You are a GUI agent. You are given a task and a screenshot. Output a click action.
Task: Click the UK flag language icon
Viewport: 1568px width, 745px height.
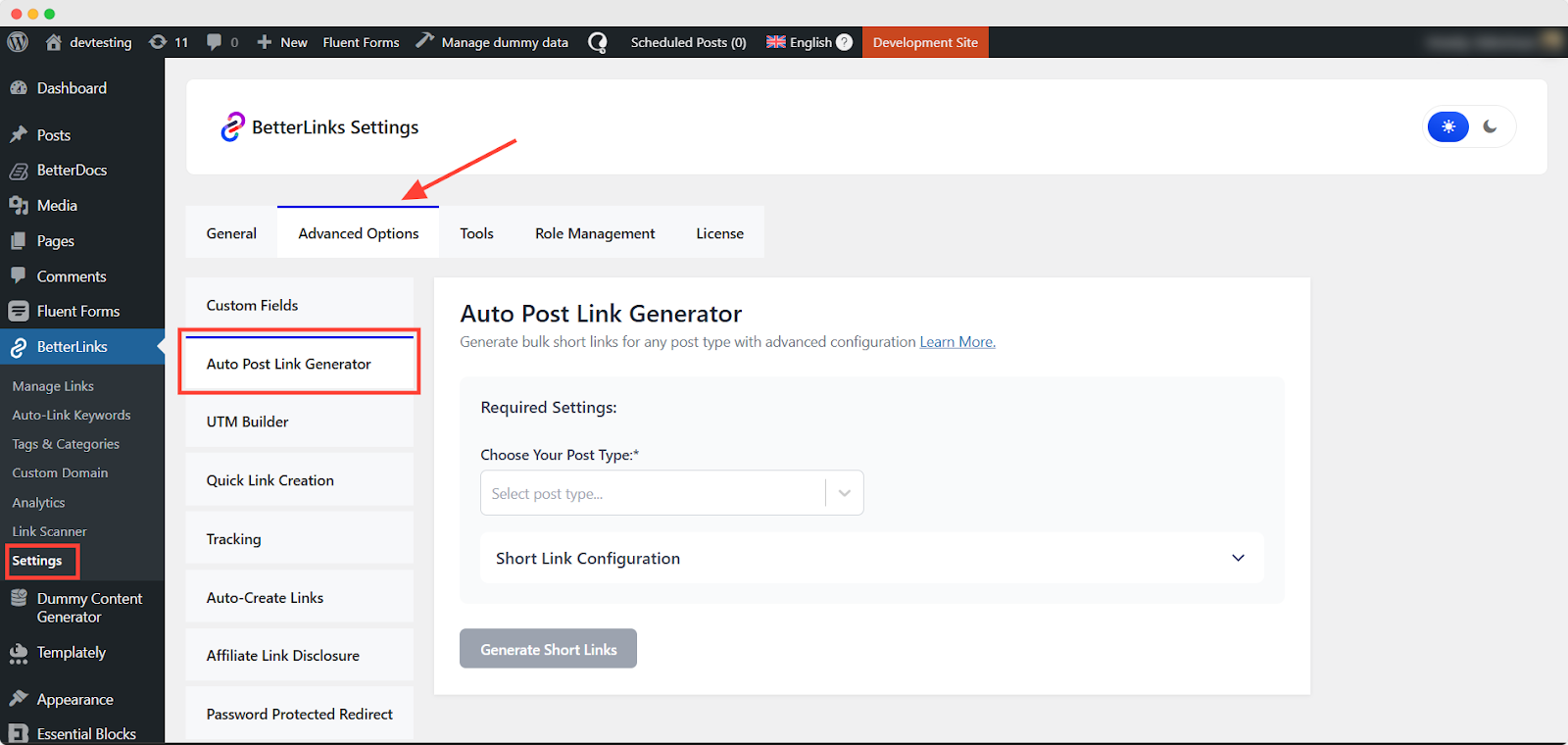[776, 42]
